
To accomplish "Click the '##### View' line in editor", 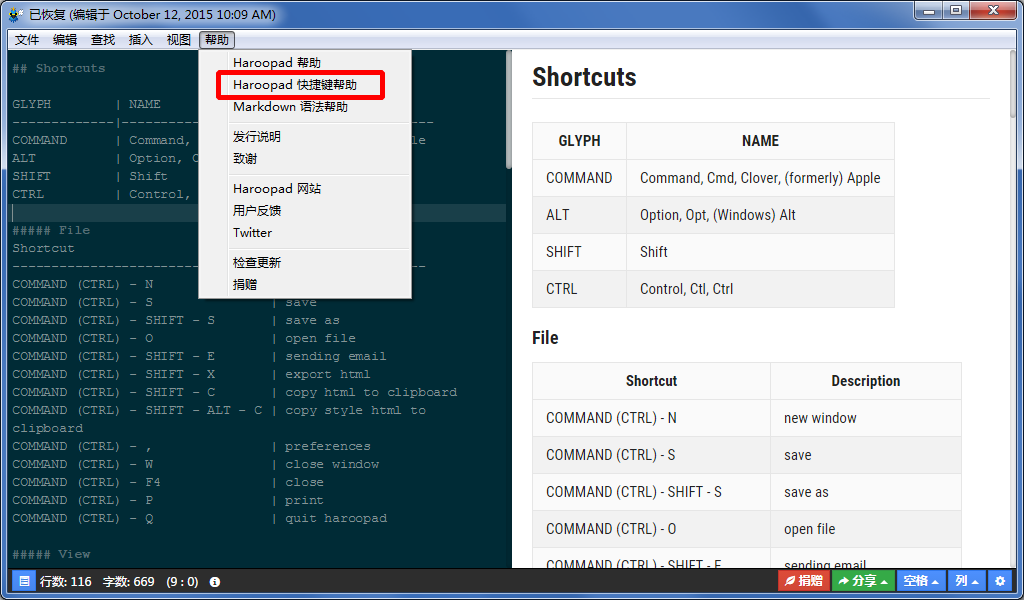I will (x=51, y=554).
